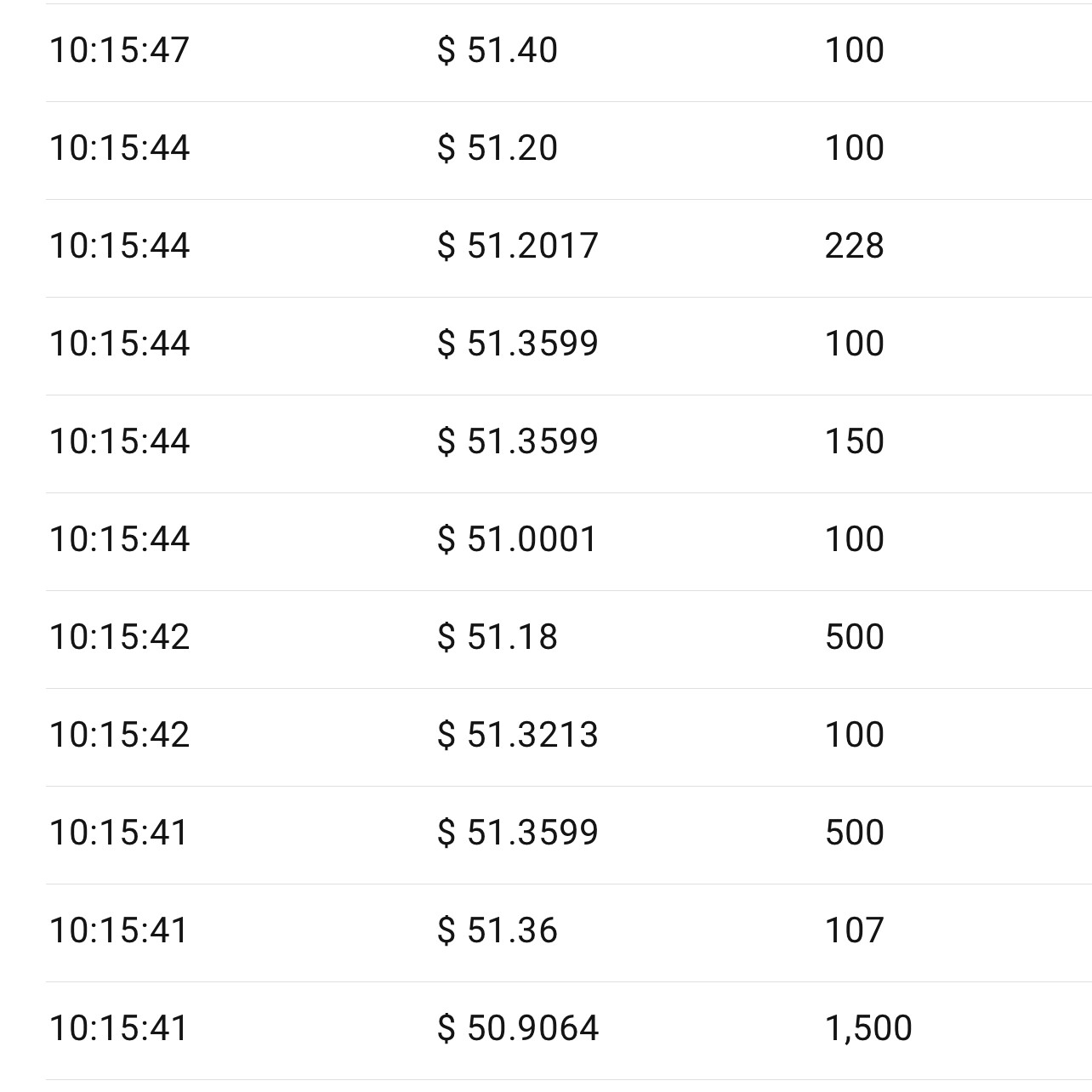Select the $ 51.36 price entry

(x=498, y=930)
